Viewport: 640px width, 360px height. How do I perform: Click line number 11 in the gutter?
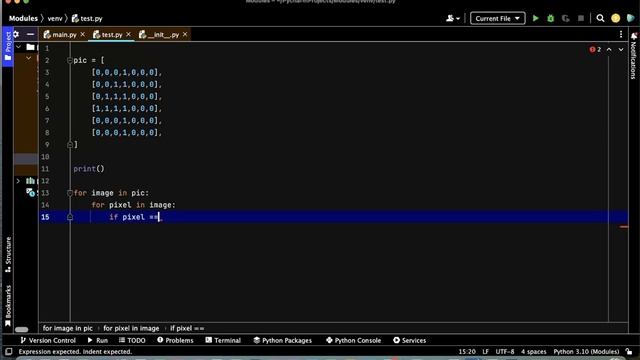[x=45, y=169]
